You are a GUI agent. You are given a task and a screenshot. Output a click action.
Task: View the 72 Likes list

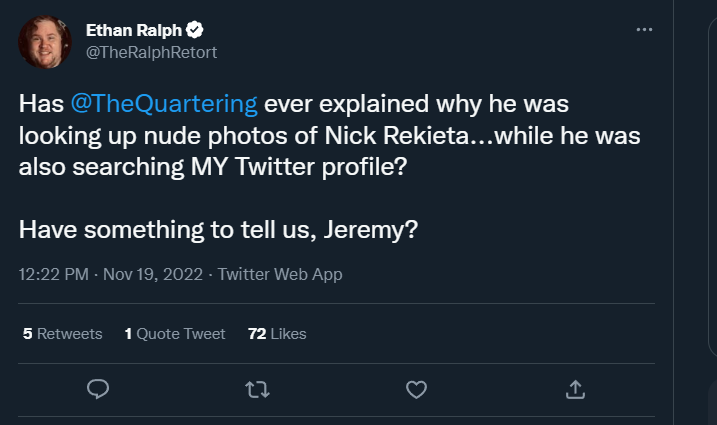tap(277, 333)
